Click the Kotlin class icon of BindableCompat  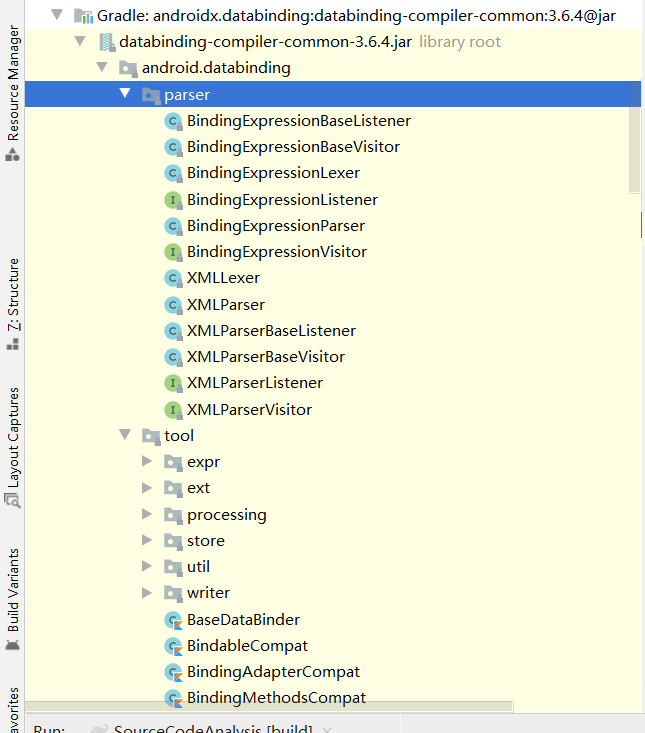(x=173, y=647)
